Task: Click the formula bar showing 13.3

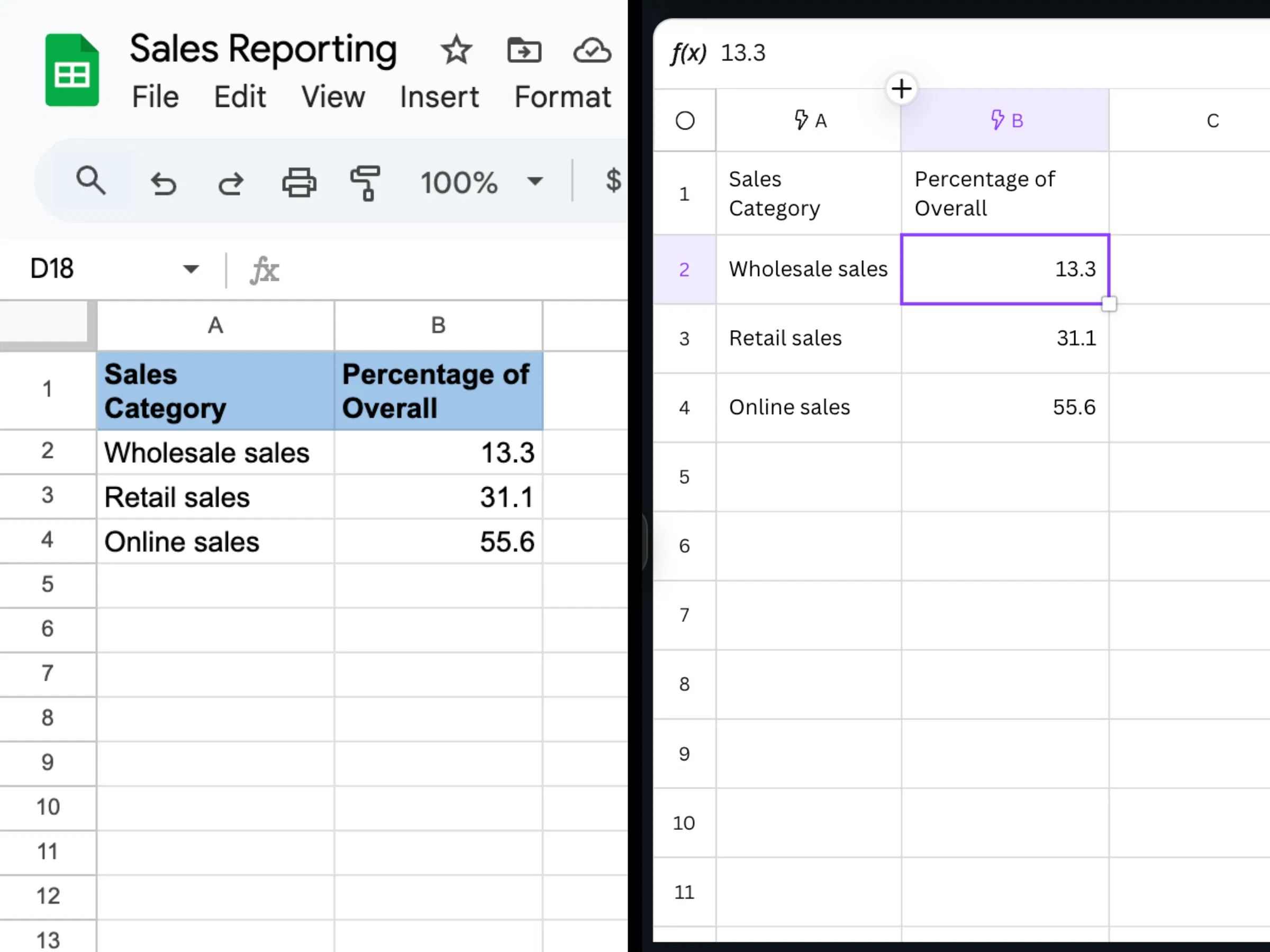Action: click(743, 53)
